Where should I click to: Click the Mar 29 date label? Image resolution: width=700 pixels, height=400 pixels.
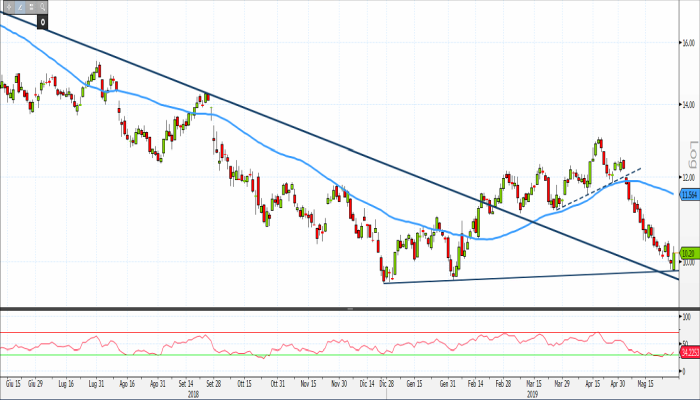coord(562,383)
